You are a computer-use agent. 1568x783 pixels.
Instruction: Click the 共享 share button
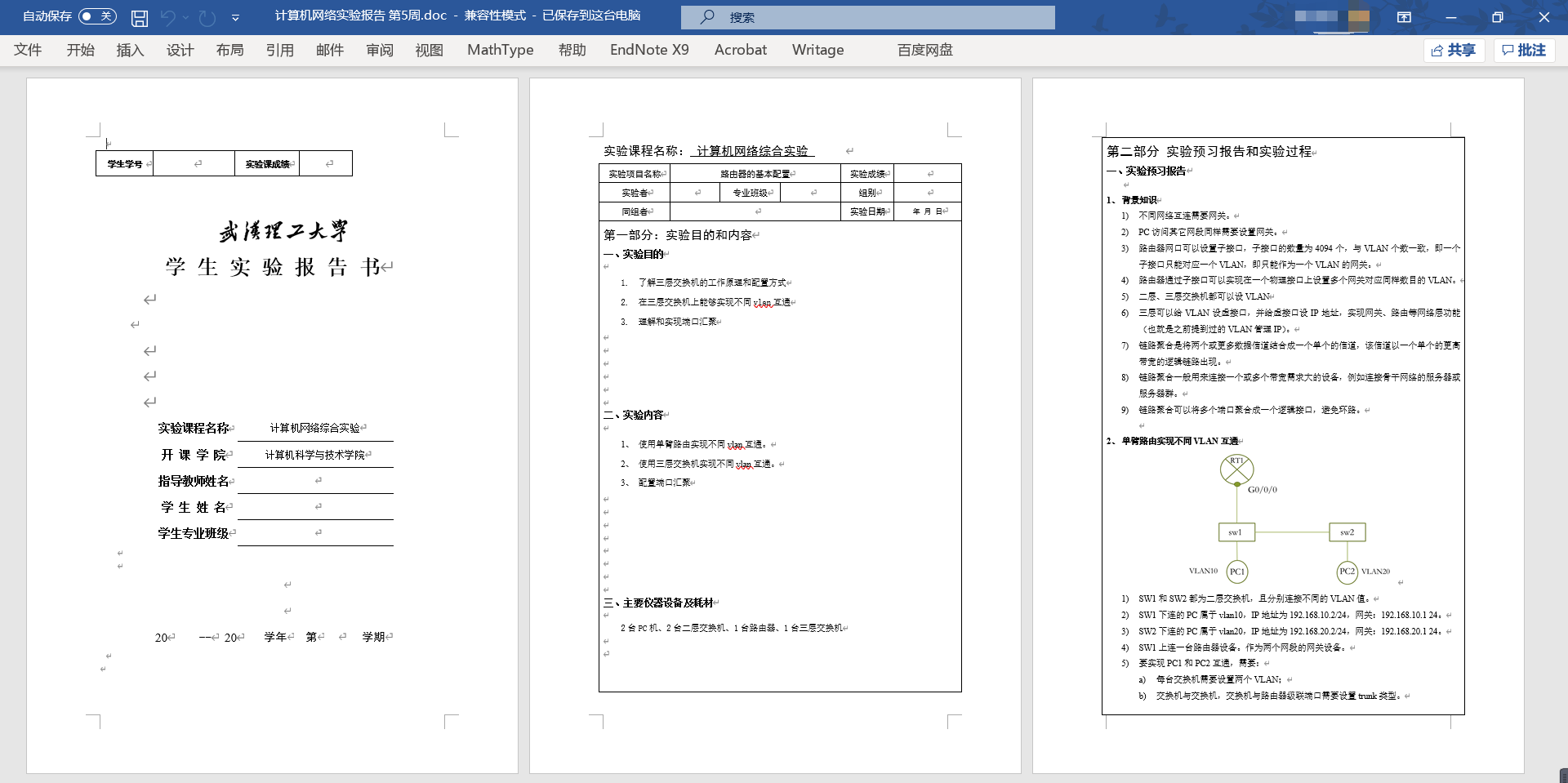1454,50
